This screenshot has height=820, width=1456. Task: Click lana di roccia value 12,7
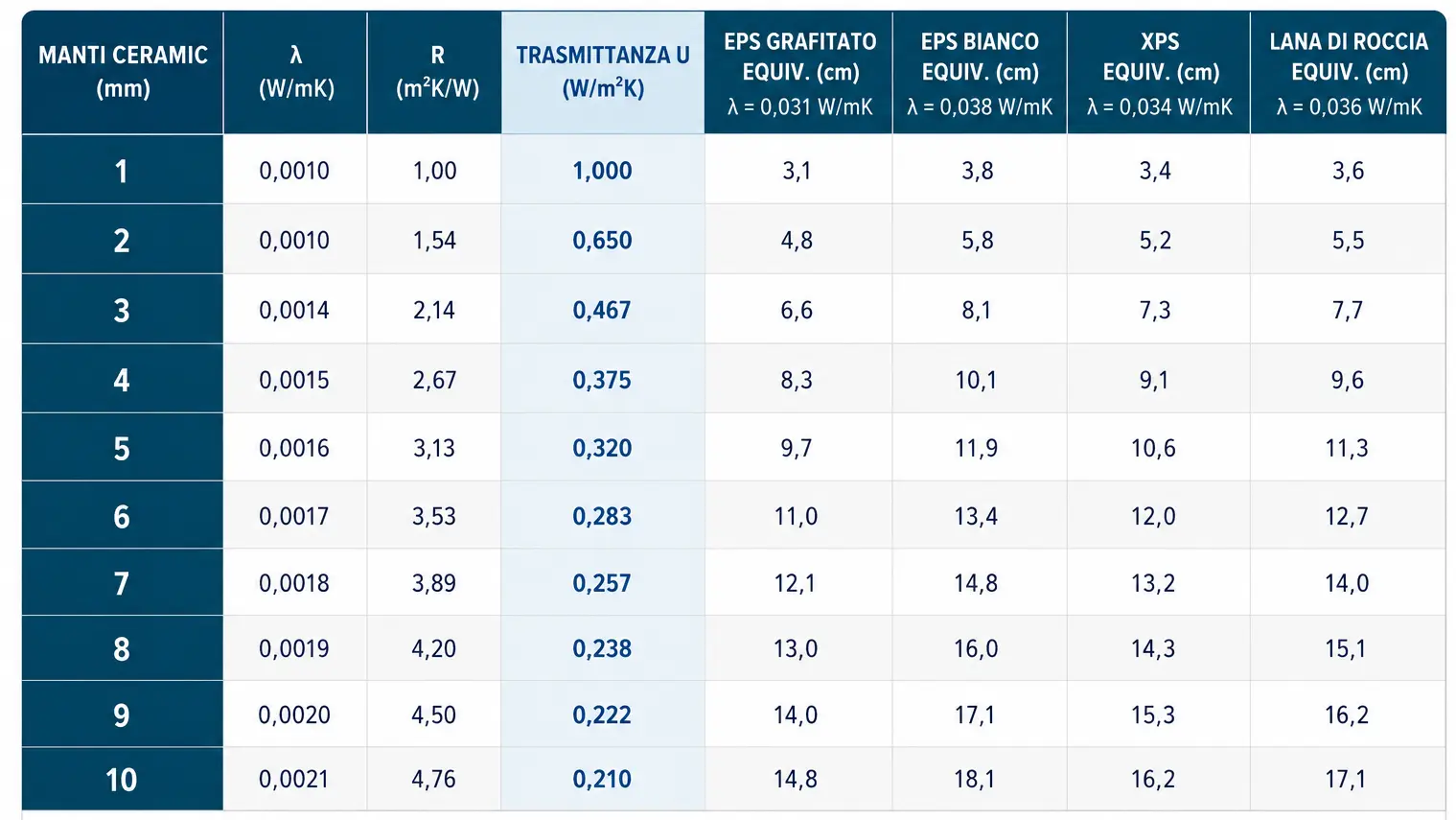coord(1347,517)
